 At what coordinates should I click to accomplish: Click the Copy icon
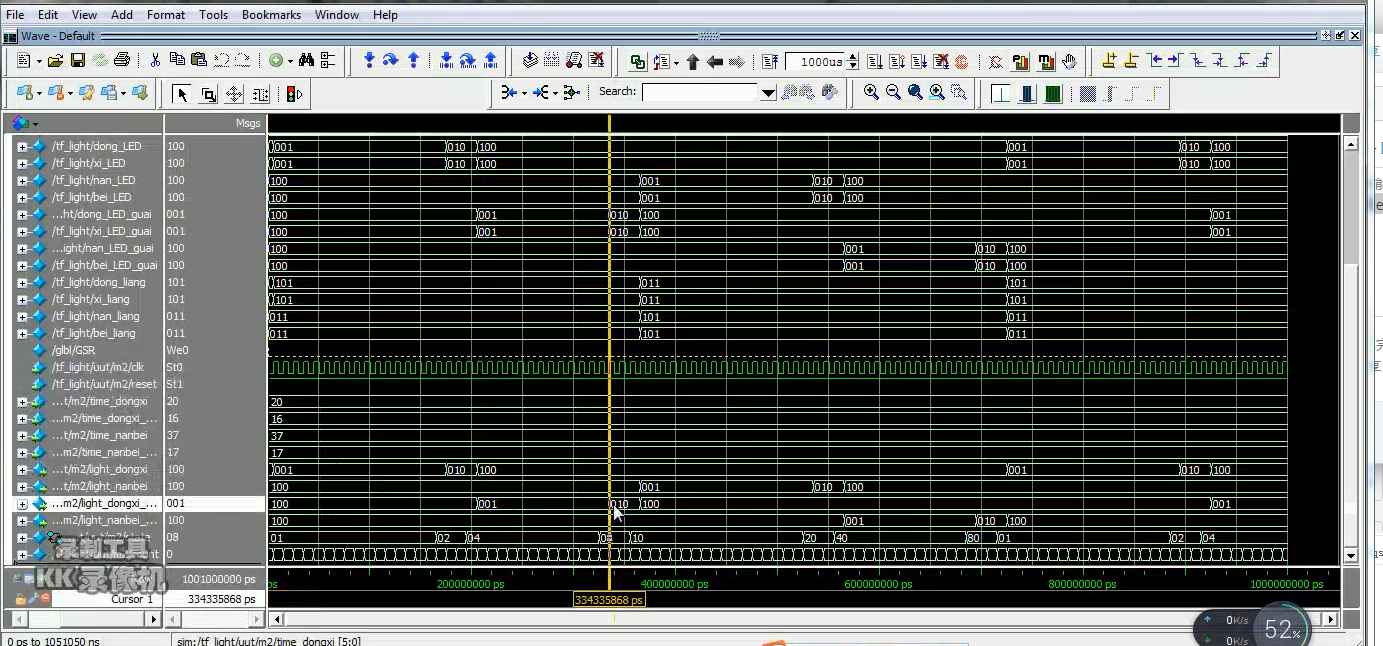coord(177,61)
